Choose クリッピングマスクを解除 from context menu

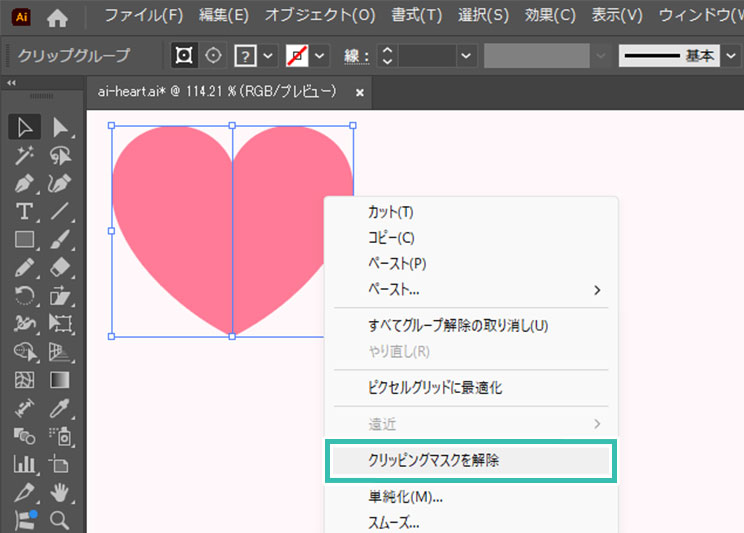(433, 461)
